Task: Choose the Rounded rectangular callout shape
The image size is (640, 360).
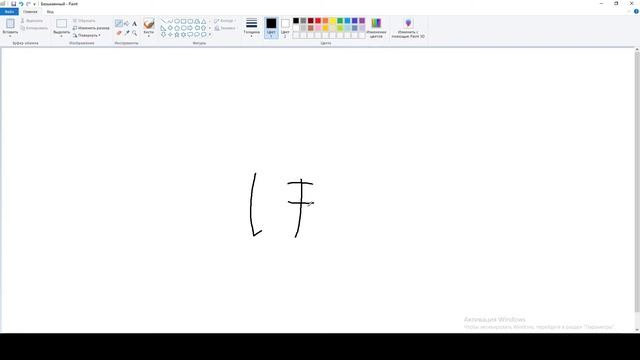Action: point(190,35)
